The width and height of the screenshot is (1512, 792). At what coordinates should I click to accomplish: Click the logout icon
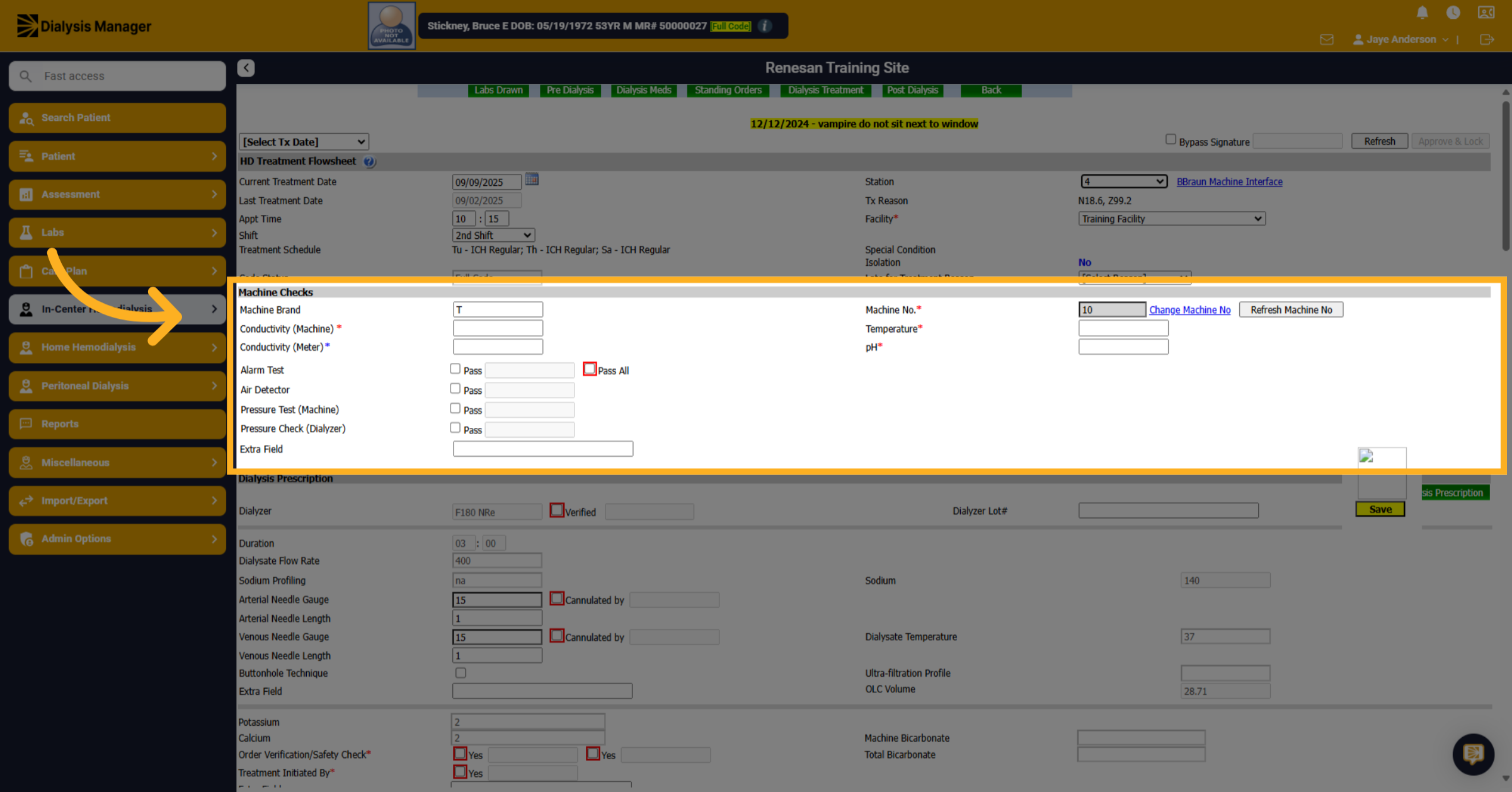pos(1487,40)
